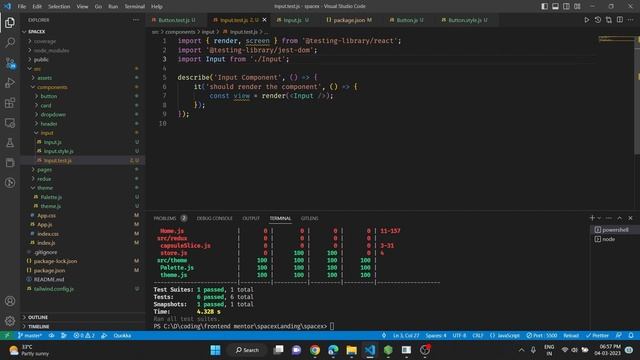Screen dimensions: 640x360
Task: Click the notifications bell in status bar
Action: tap(631, 336)
